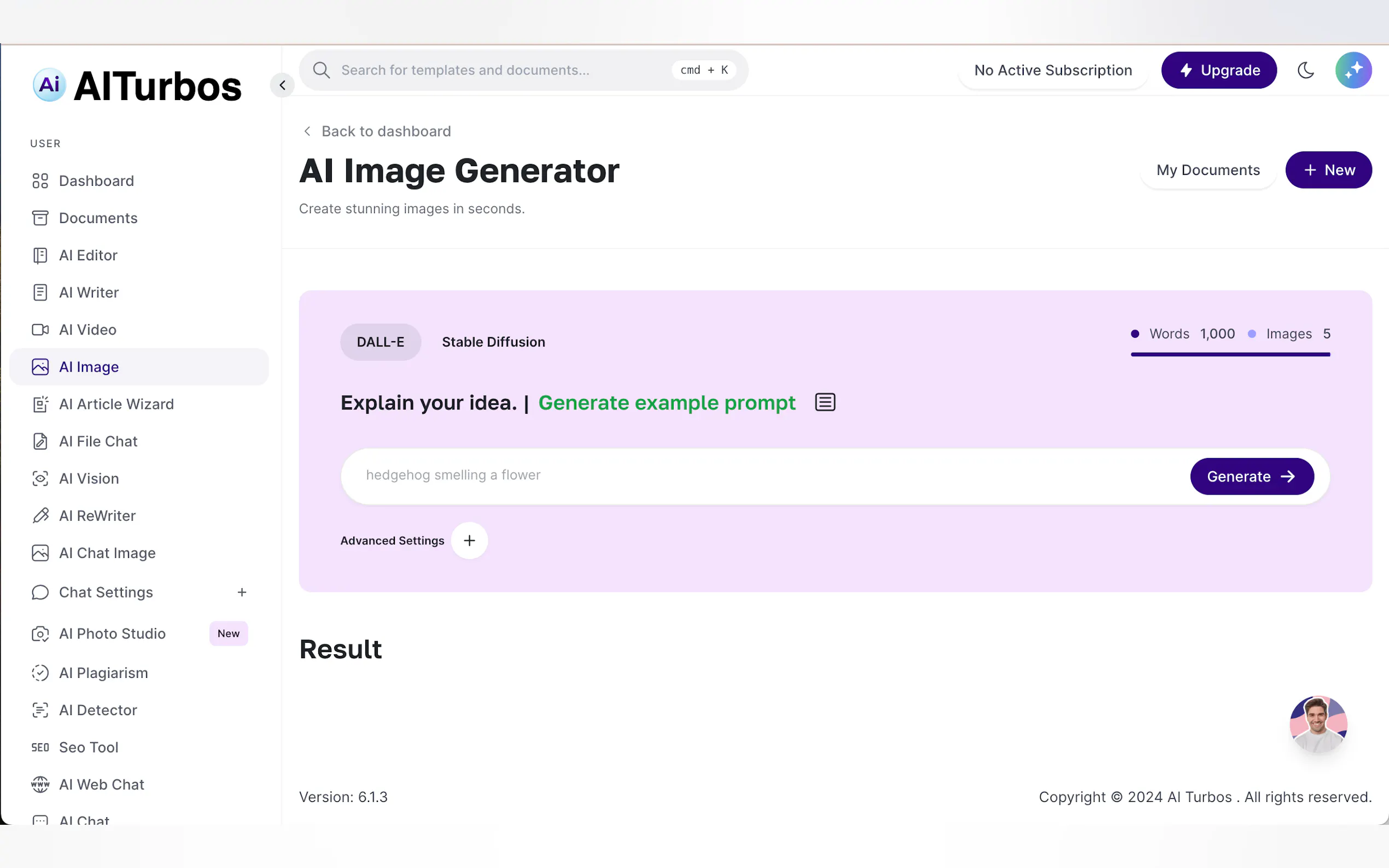Toggle dark mode with moon icon
The image size is (1389, 868).
click(1305, 70)
